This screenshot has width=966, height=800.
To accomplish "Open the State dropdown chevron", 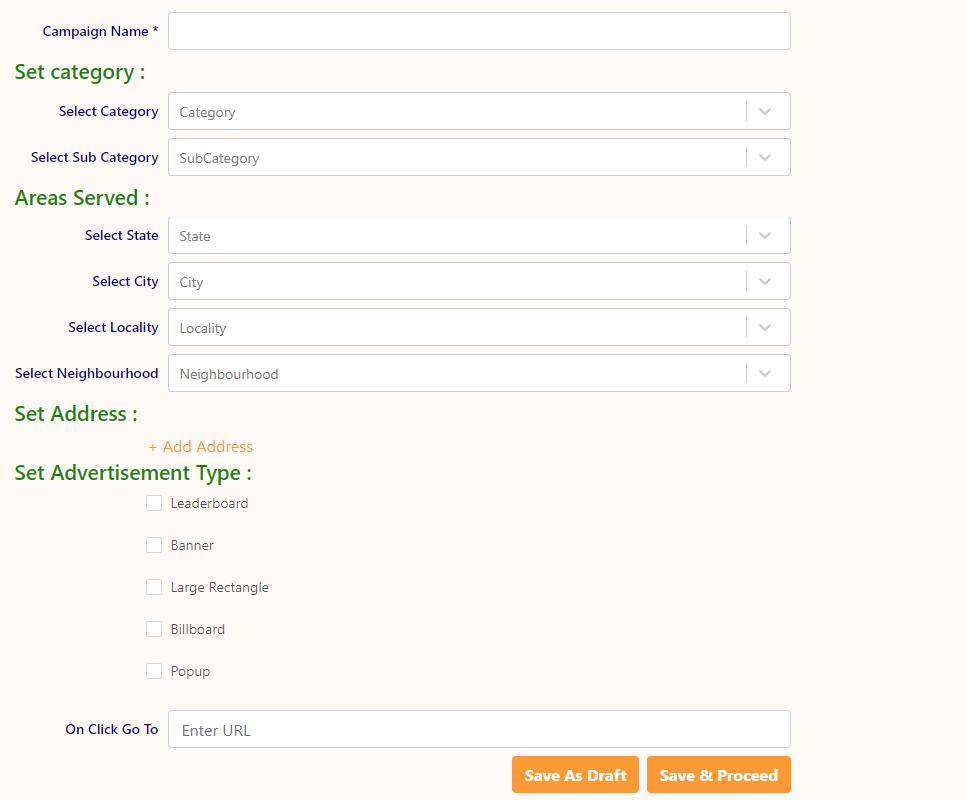I will [x=765, y=236].
